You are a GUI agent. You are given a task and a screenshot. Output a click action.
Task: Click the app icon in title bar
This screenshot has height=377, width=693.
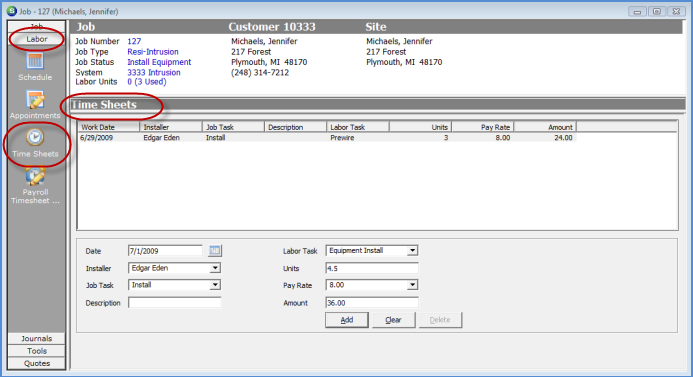pos(11,11)
